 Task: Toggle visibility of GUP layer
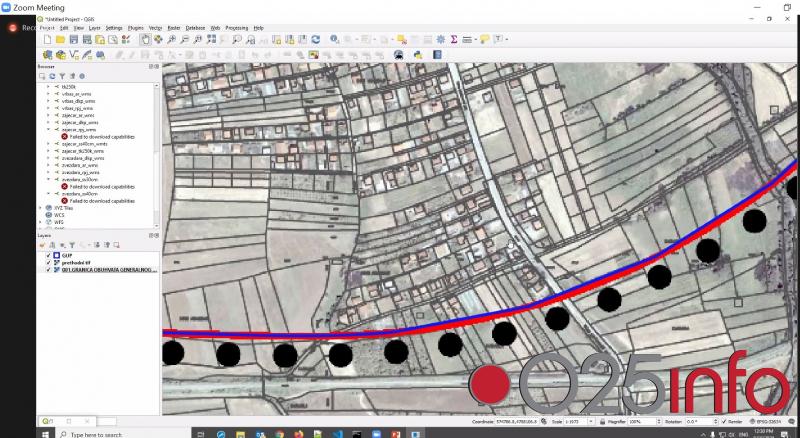[x=49, y=255]
